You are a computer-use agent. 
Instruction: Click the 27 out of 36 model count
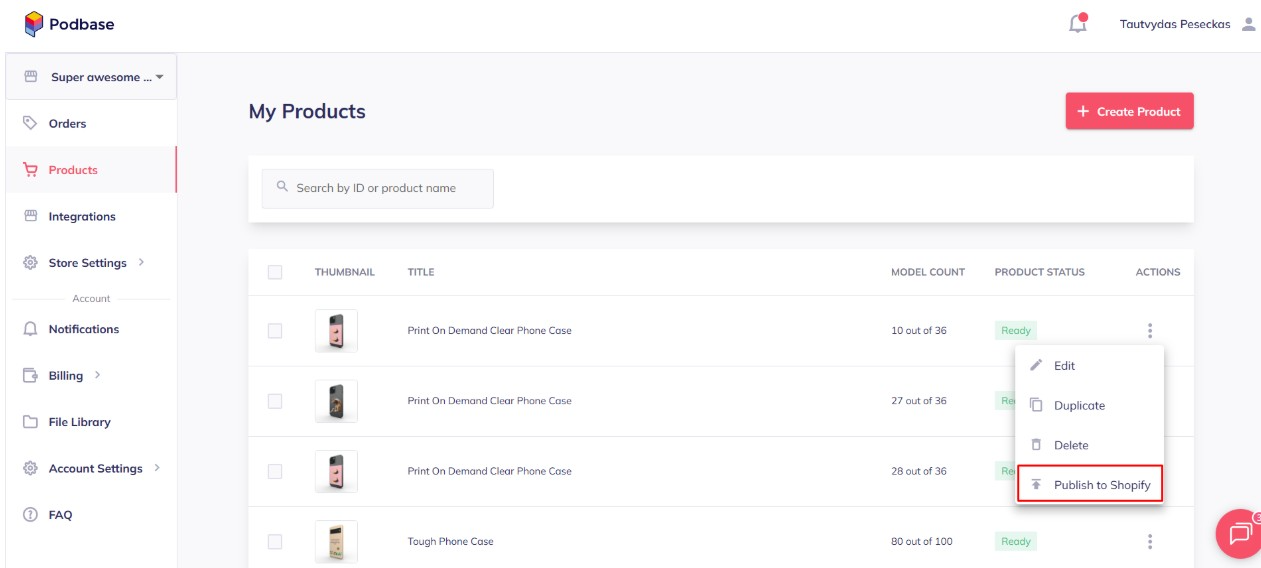pyautogui.click(x=918, y=401)
